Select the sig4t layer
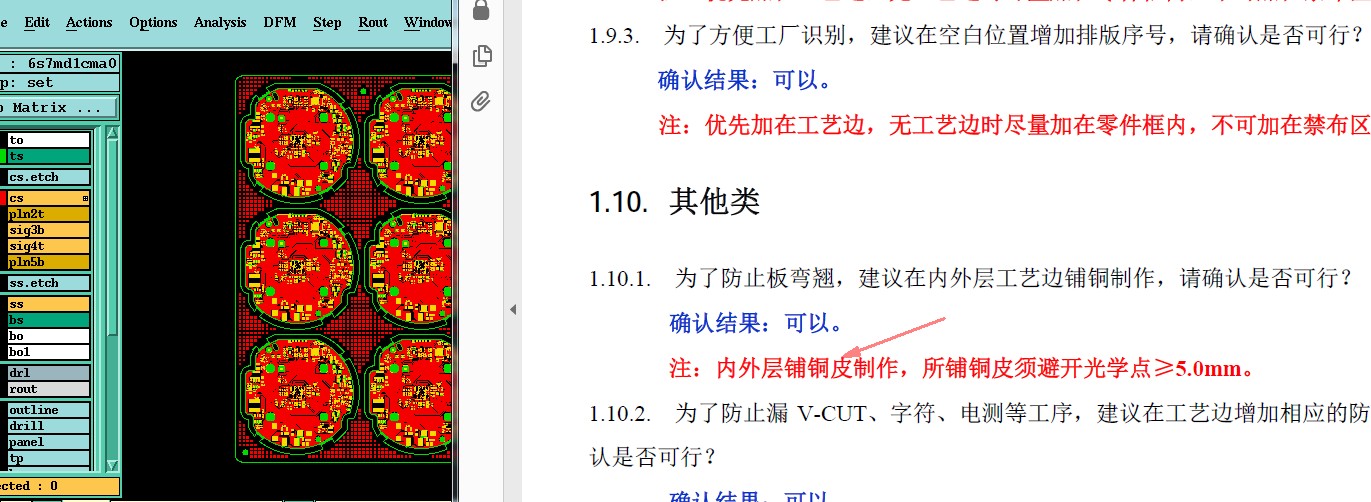 49,246
